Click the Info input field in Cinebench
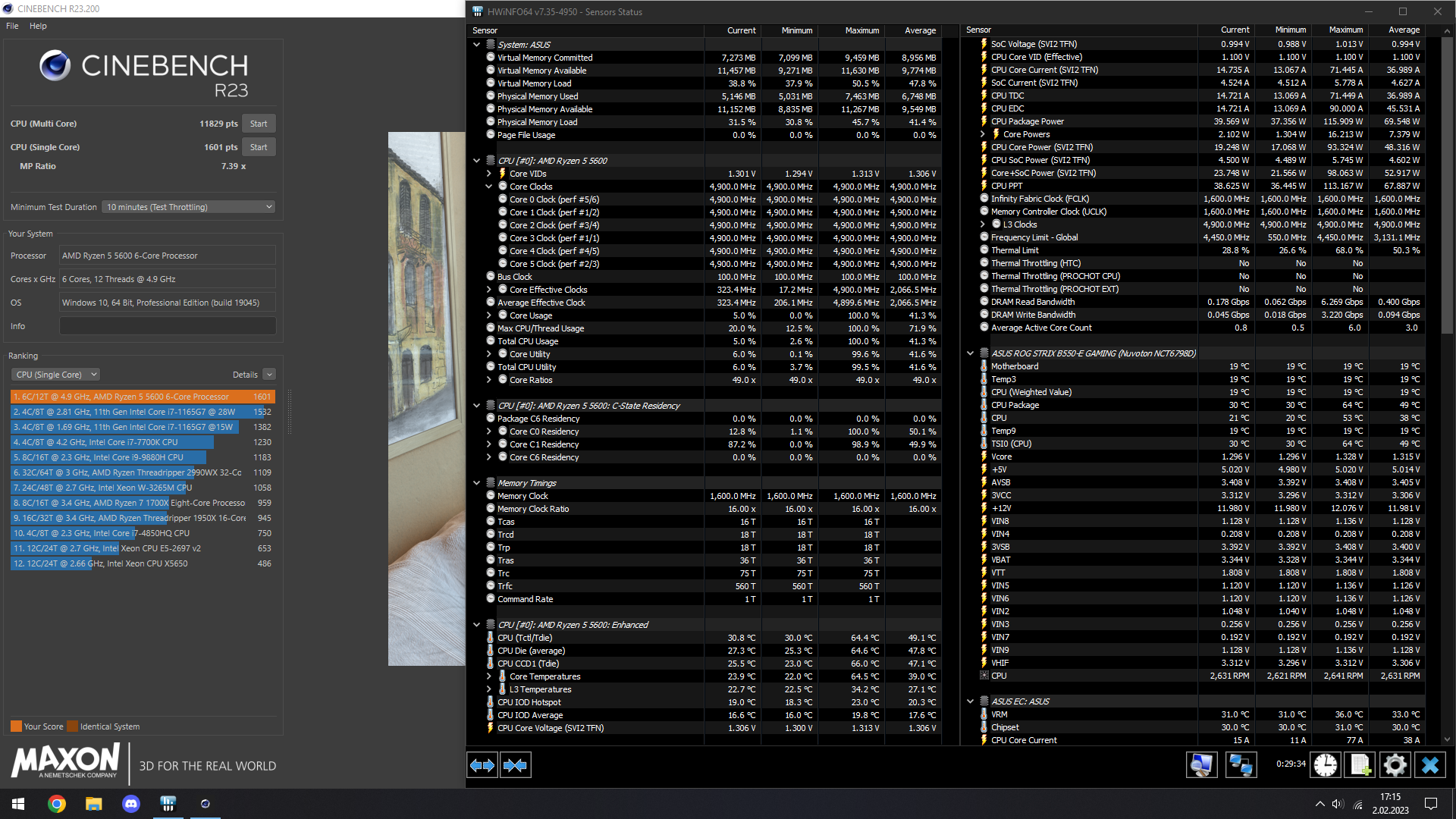1456x819 pixels. 168,326
